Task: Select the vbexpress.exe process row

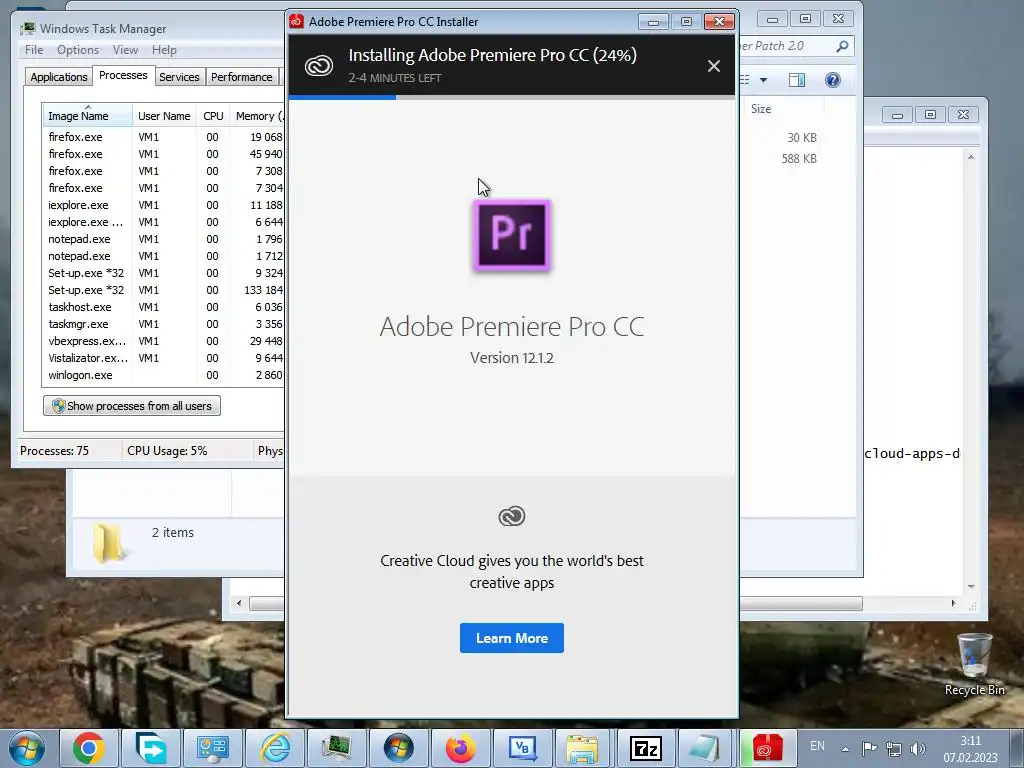Action: [163, 341]
